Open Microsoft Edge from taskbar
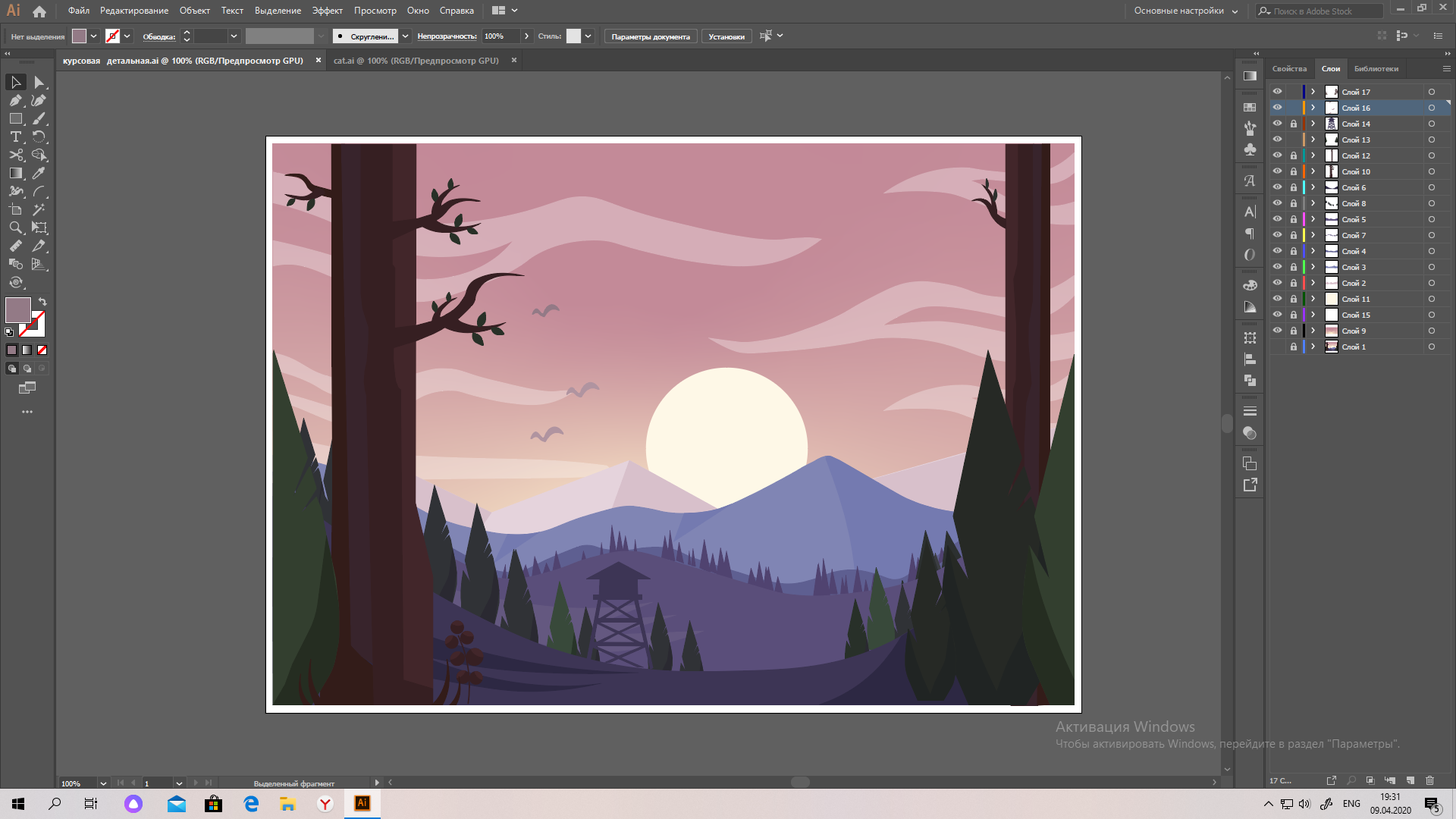 (251, 804)
